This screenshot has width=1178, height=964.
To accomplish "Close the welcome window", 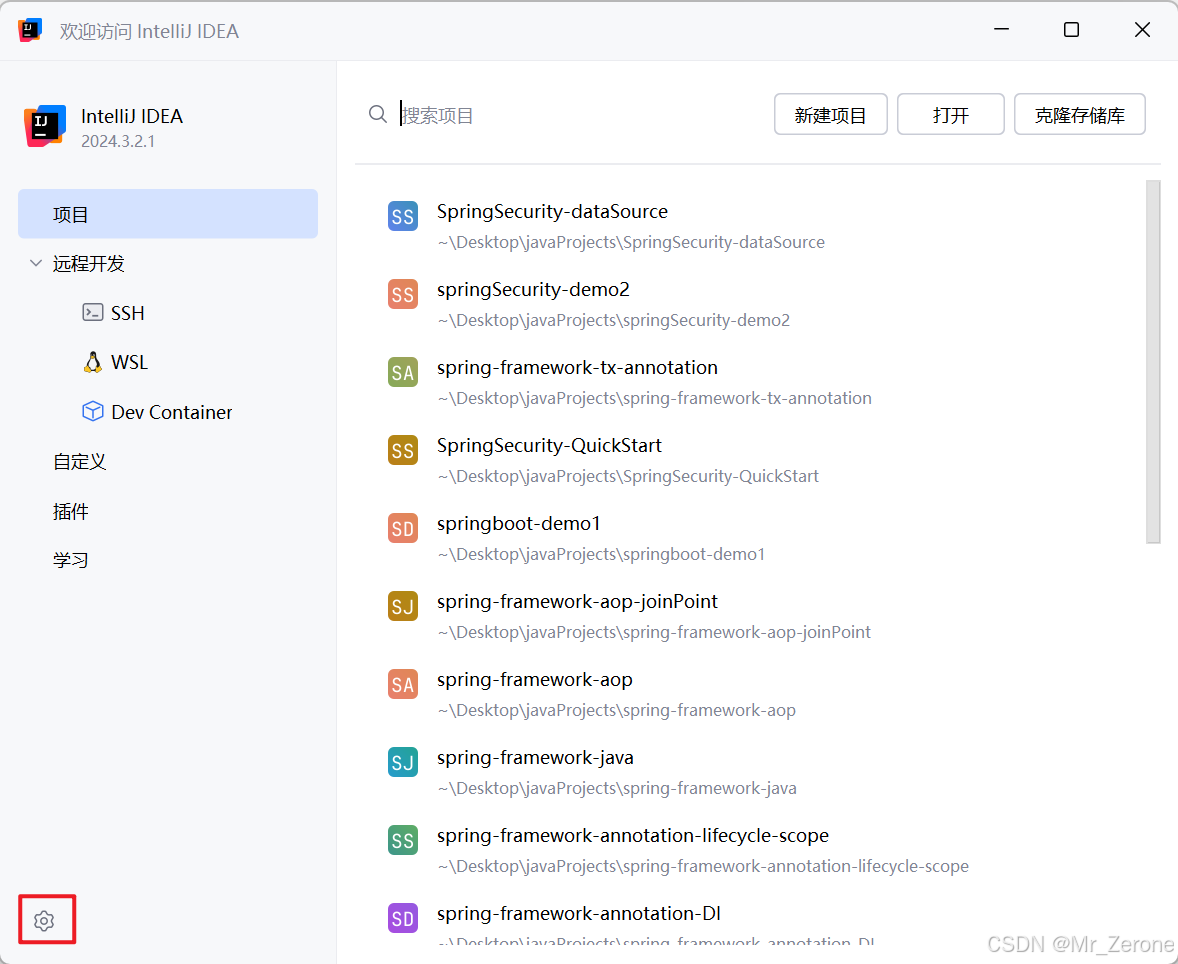I will coord(1142,29).
